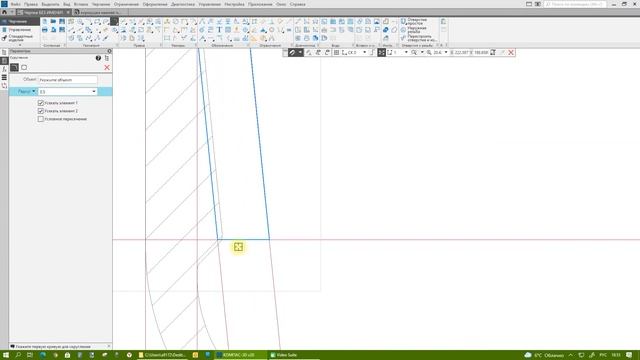Select the Управление toolbar set

coord(16,30)
